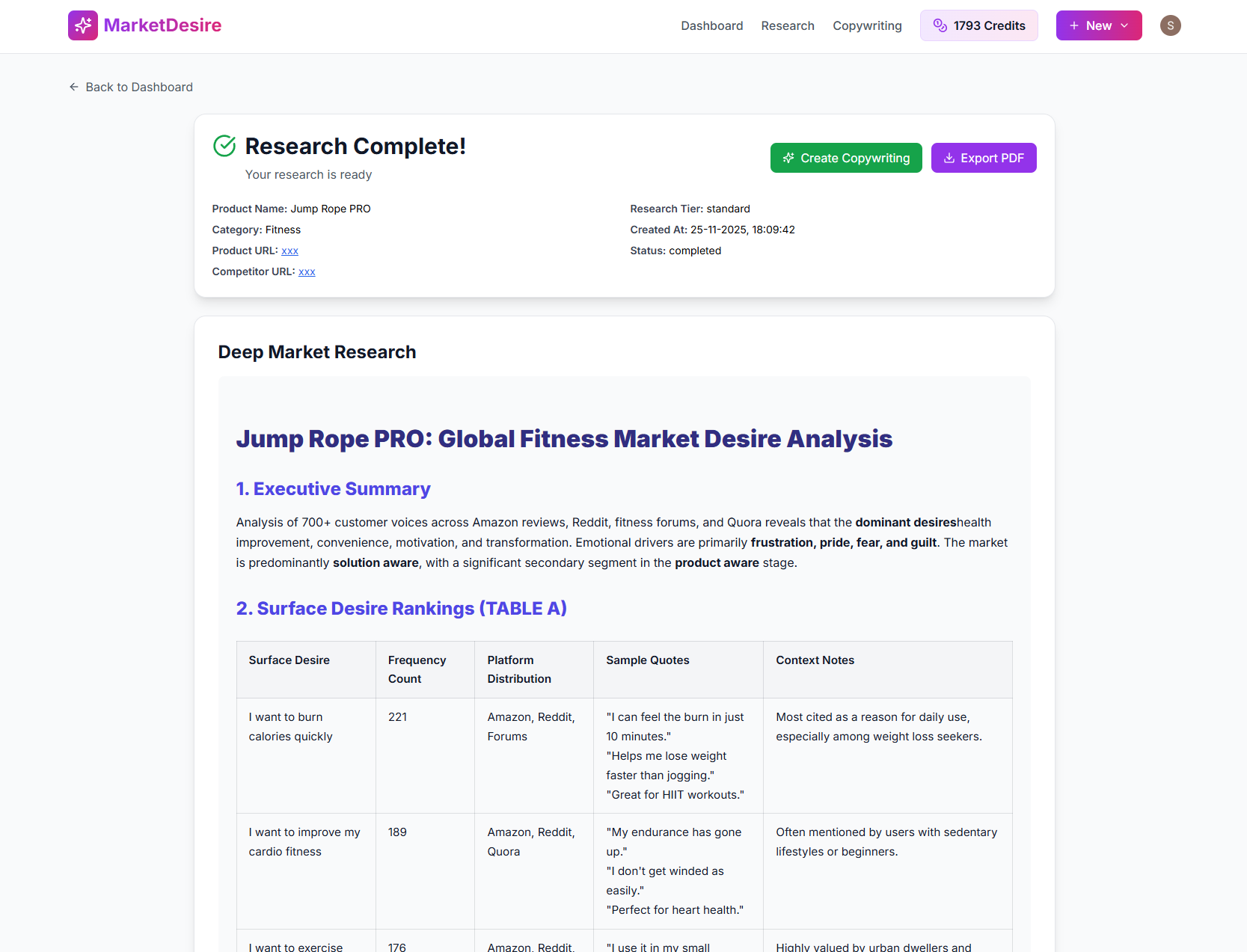Click the MarketDesire brand name

click(x=162, y=25)
